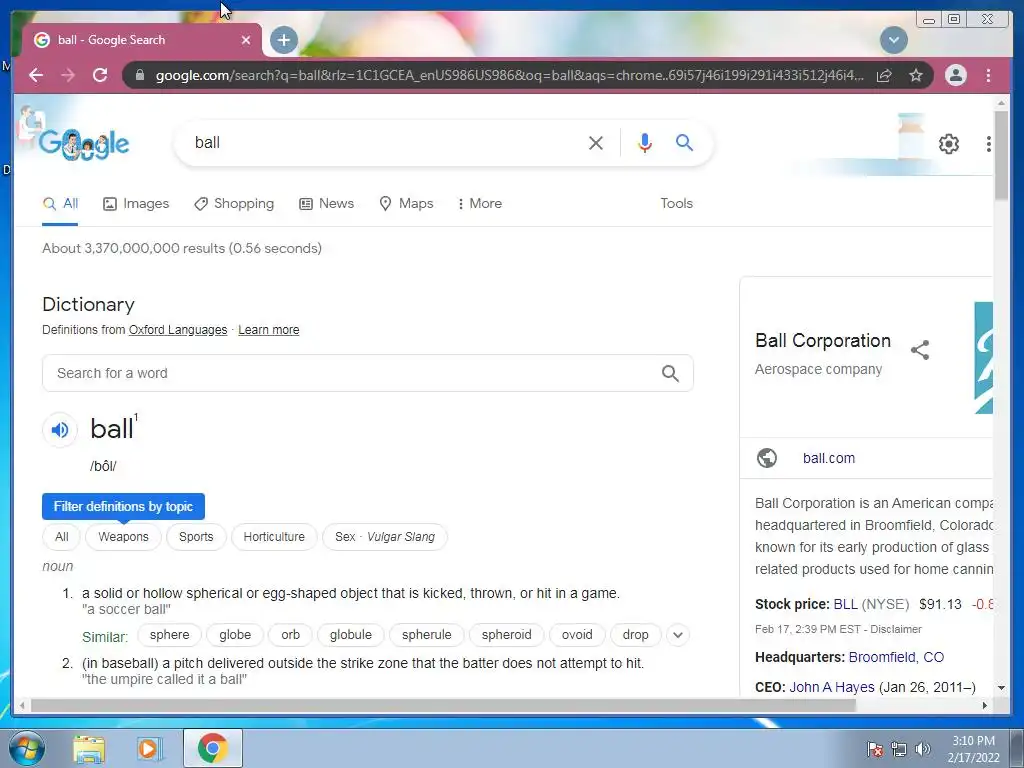Screen dimensions: 1024x768
Task: Open the Chrome three-dot menu
Action: (988, 75)
